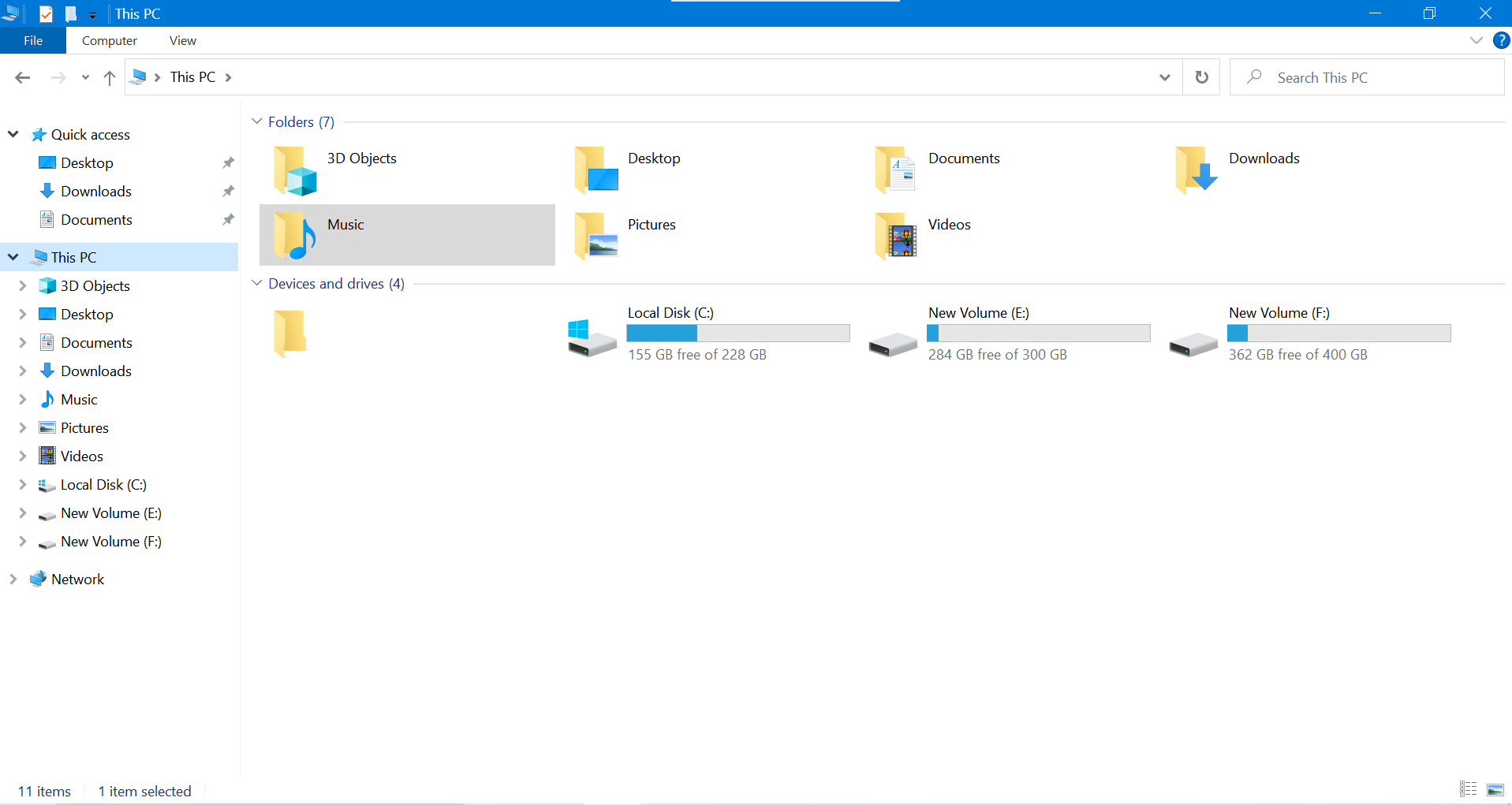Go up one level with Up arrow
Image resolution: width=1512 pixels, height=805 pixels.
(x=110, y=77)
